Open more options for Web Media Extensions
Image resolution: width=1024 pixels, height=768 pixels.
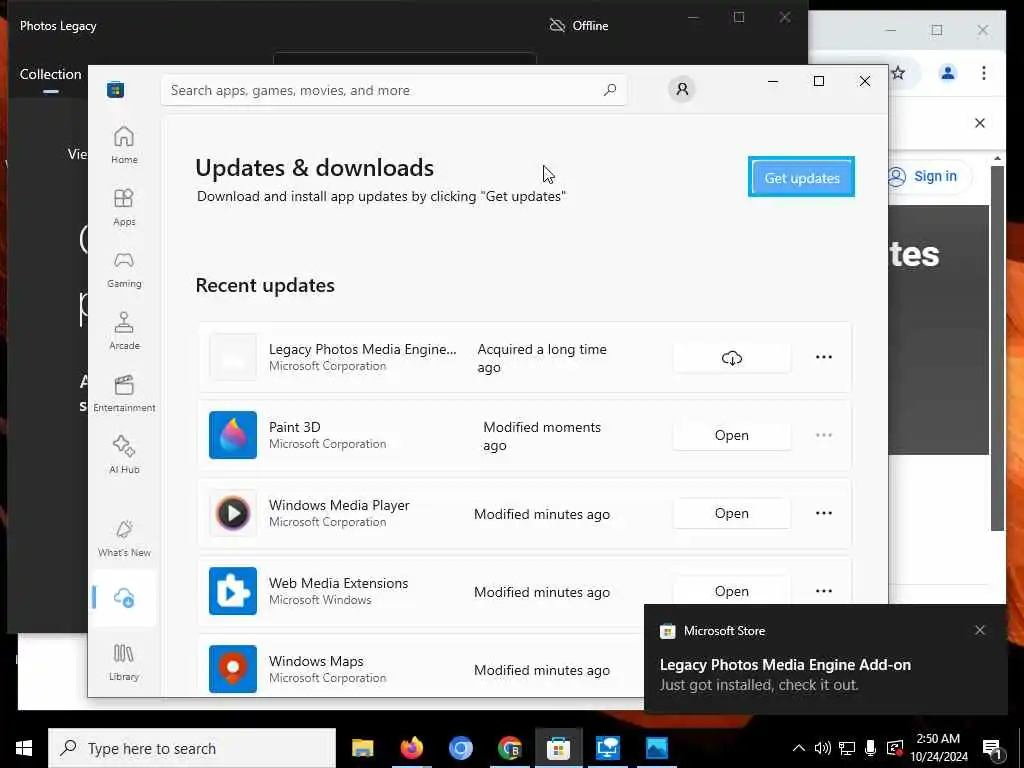click(824, 591)
